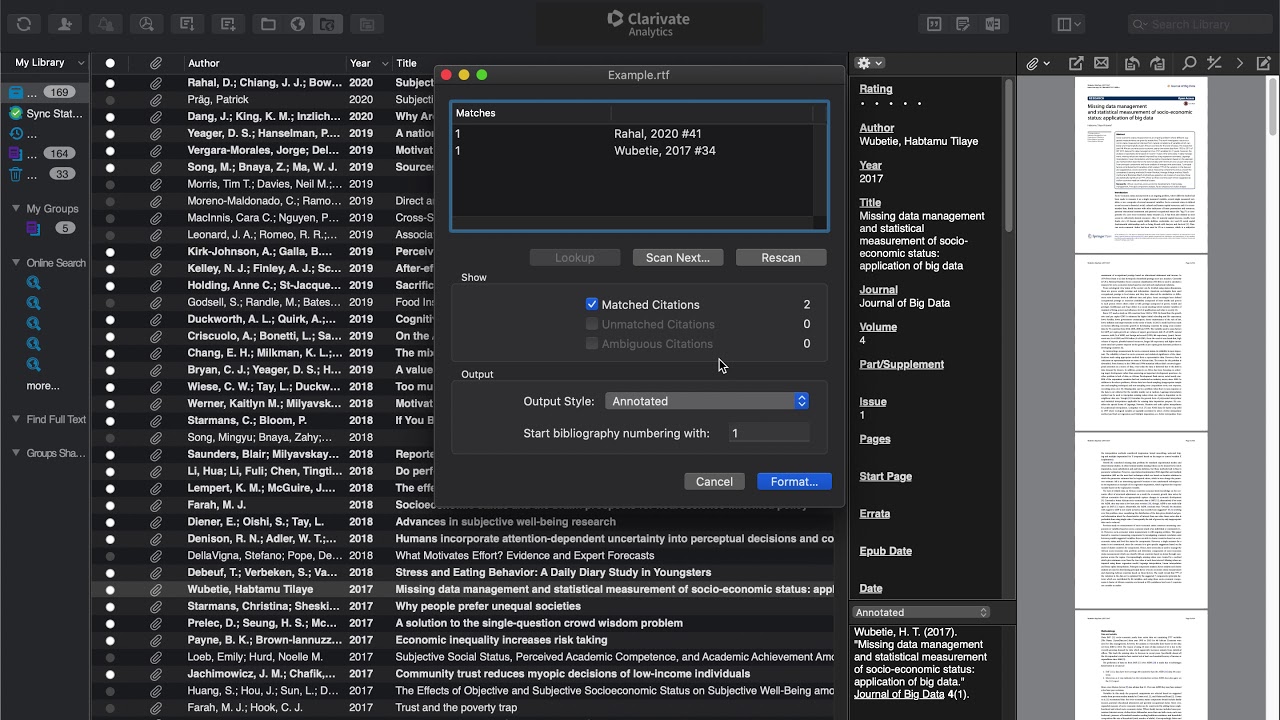This screenshot has width=1280, height=720.
Task: Toggle read status dot for Godsell, S.
Action: (110, 302)
